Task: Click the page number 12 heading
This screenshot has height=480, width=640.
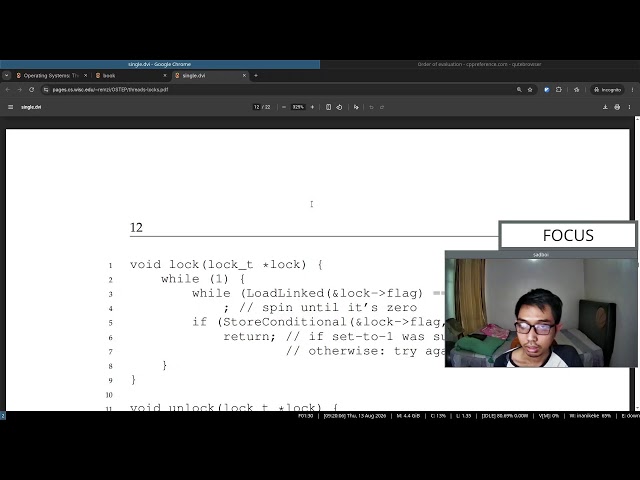Action: tap(136, 228)
